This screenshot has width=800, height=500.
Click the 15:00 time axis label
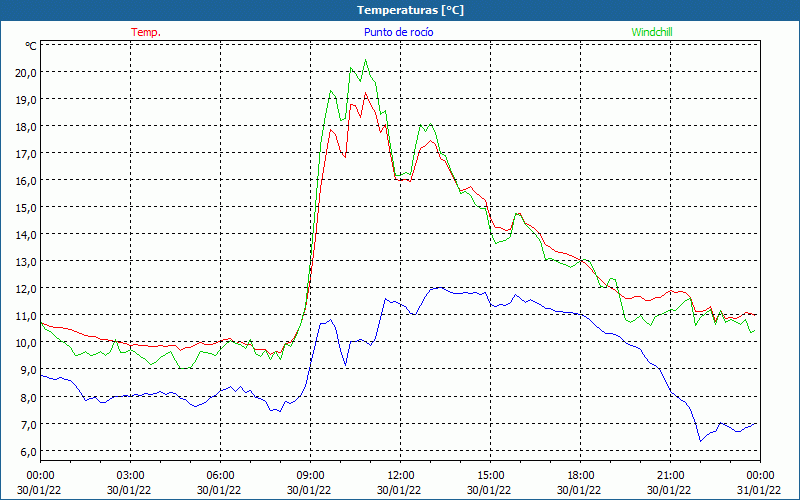pyautogui.click(x=490, y=476)
